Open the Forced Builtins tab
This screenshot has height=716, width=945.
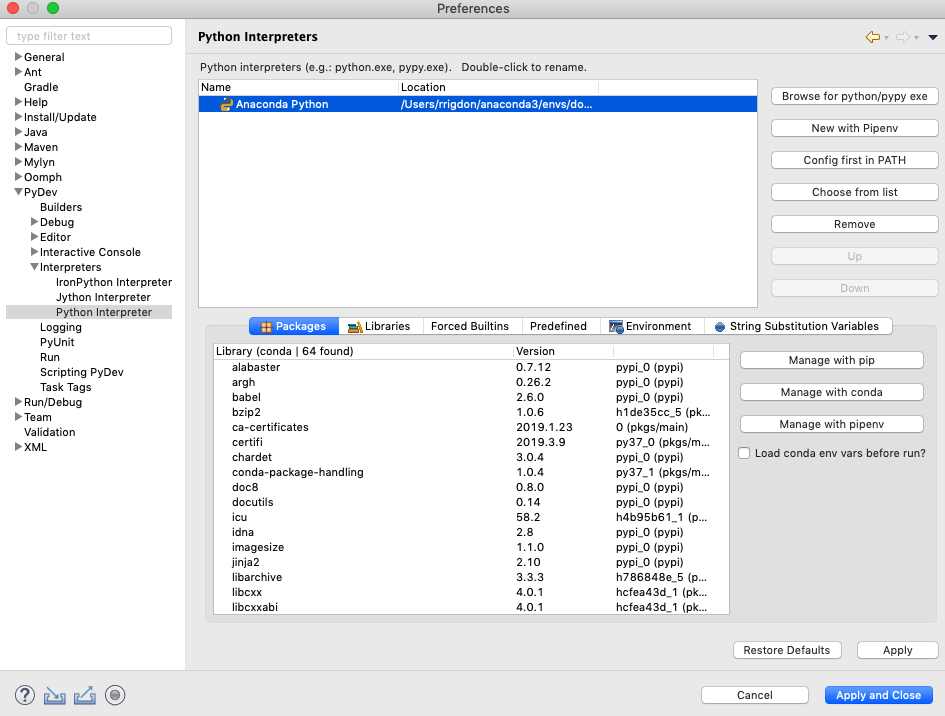(470, 326)
